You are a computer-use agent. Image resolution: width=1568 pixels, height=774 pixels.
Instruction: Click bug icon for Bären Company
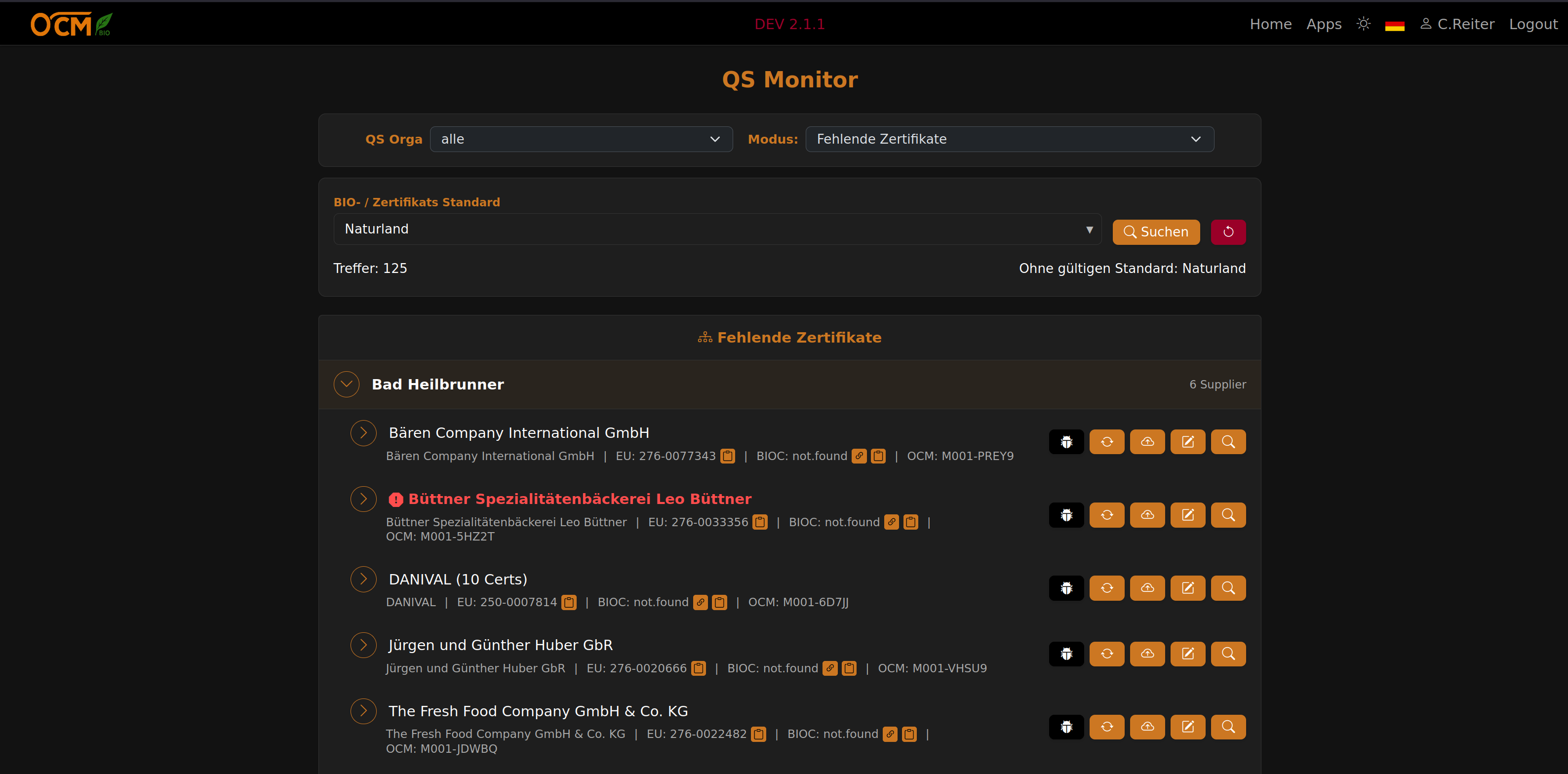click(1066, 442)
